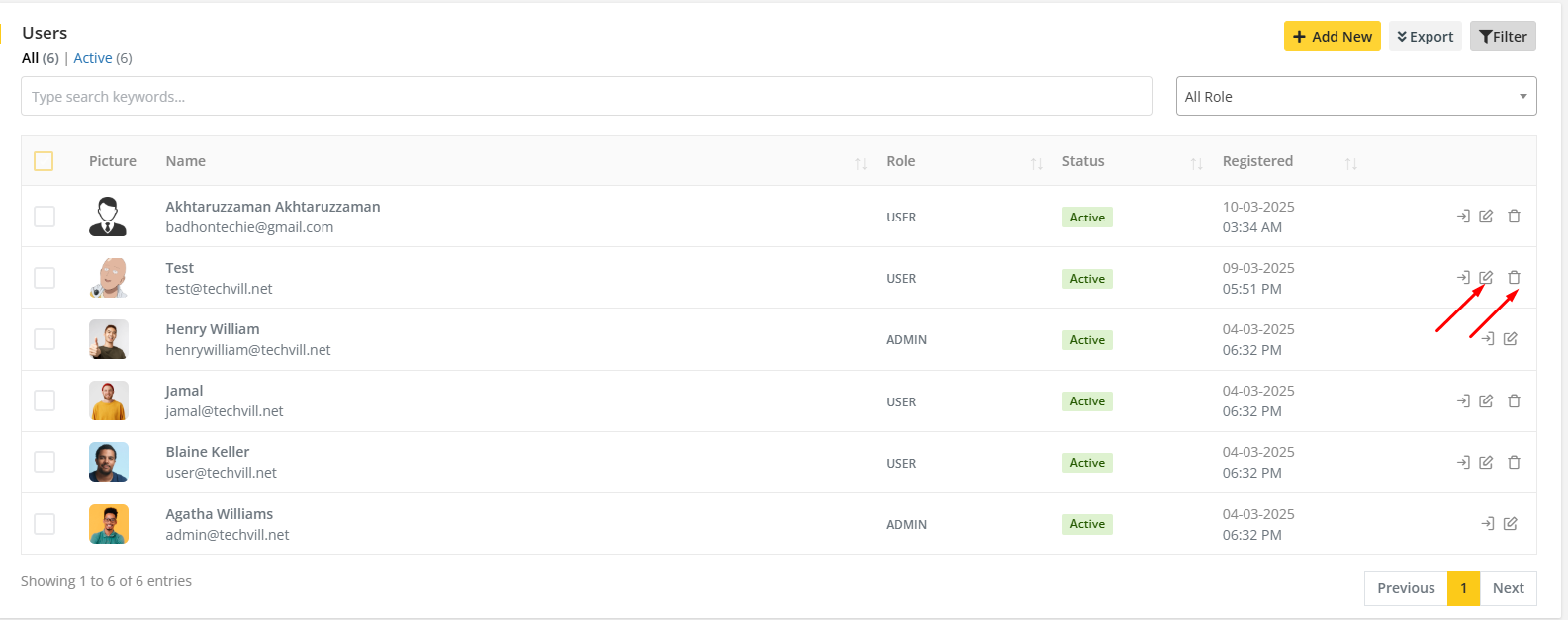
Task: Sort table by Name column arrows
Action: (x=860, y=163)
